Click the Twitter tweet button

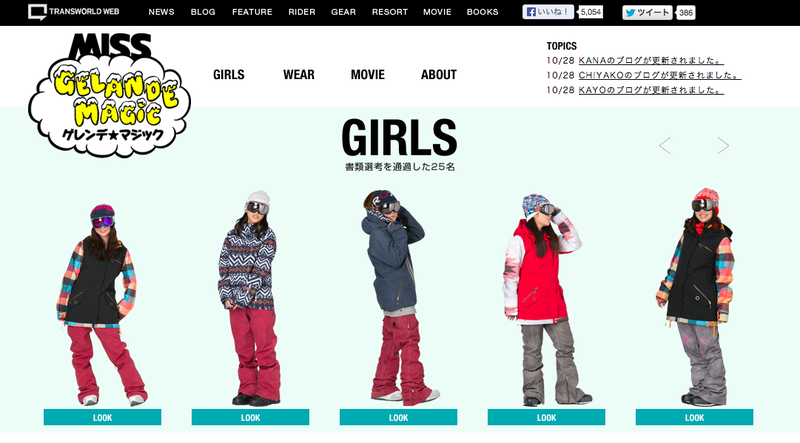(x=647, y=13)
